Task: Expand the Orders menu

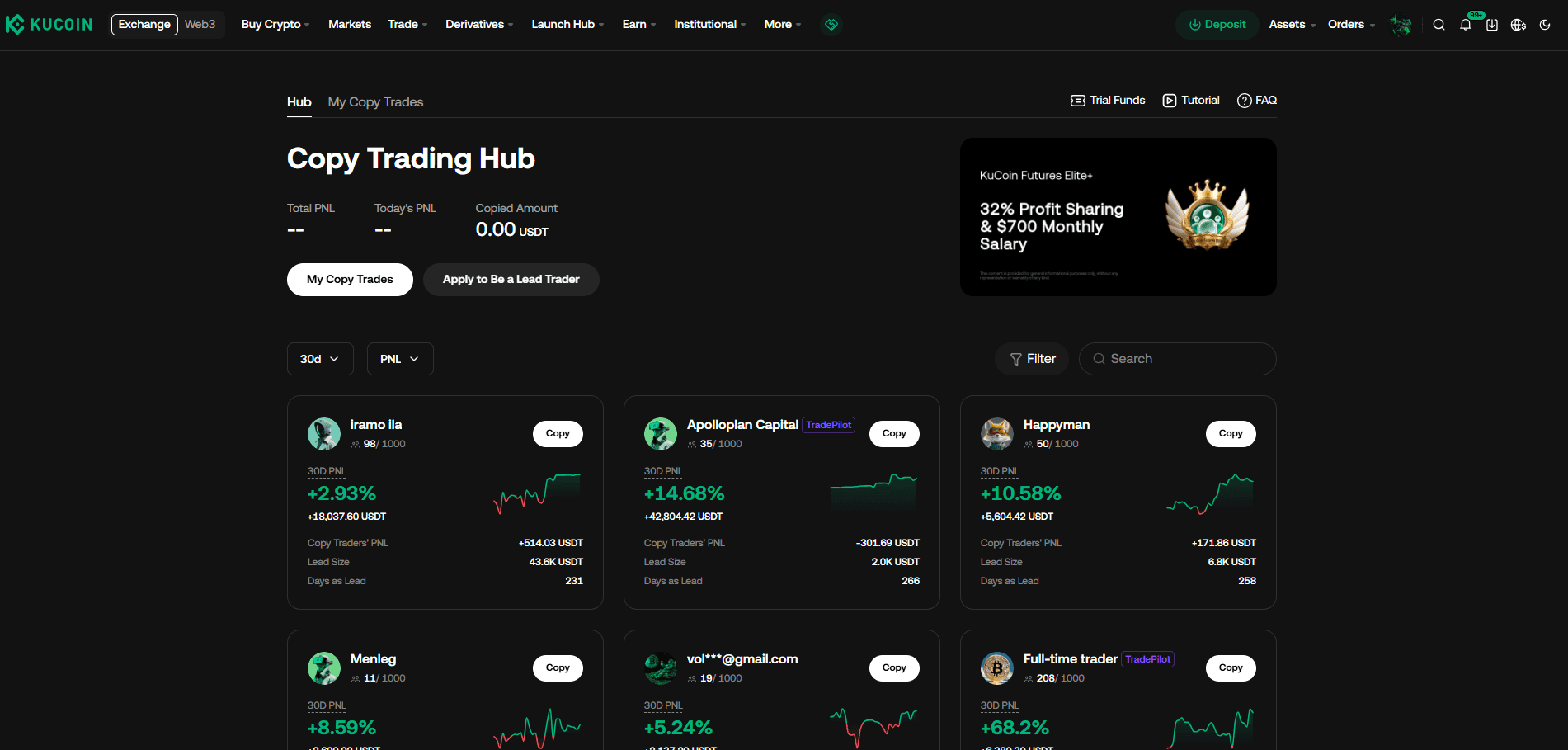Action: [x=1351, y=25]
